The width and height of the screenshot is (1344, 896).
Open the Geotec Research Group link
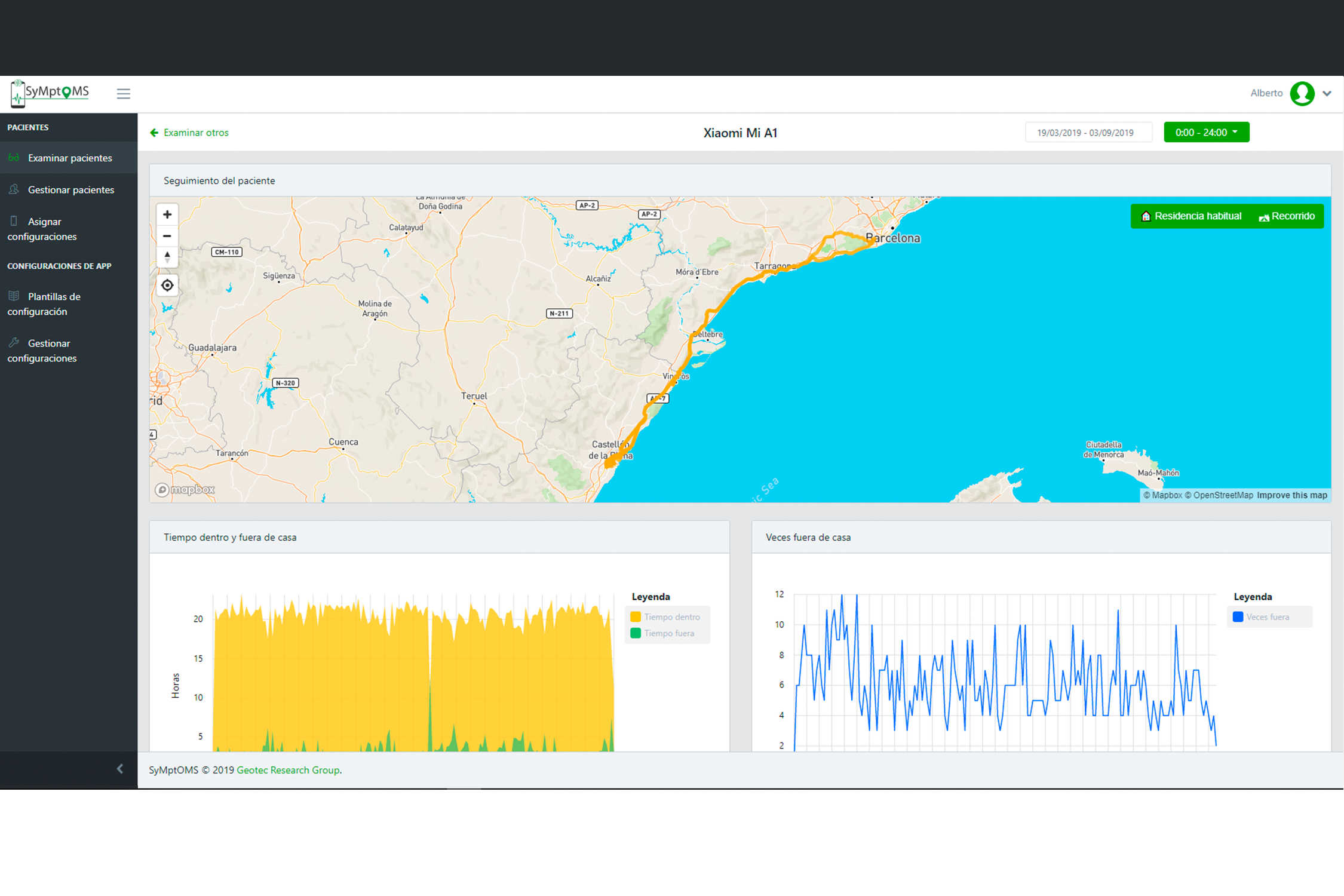pyautogui.click(x=289, y=770)
